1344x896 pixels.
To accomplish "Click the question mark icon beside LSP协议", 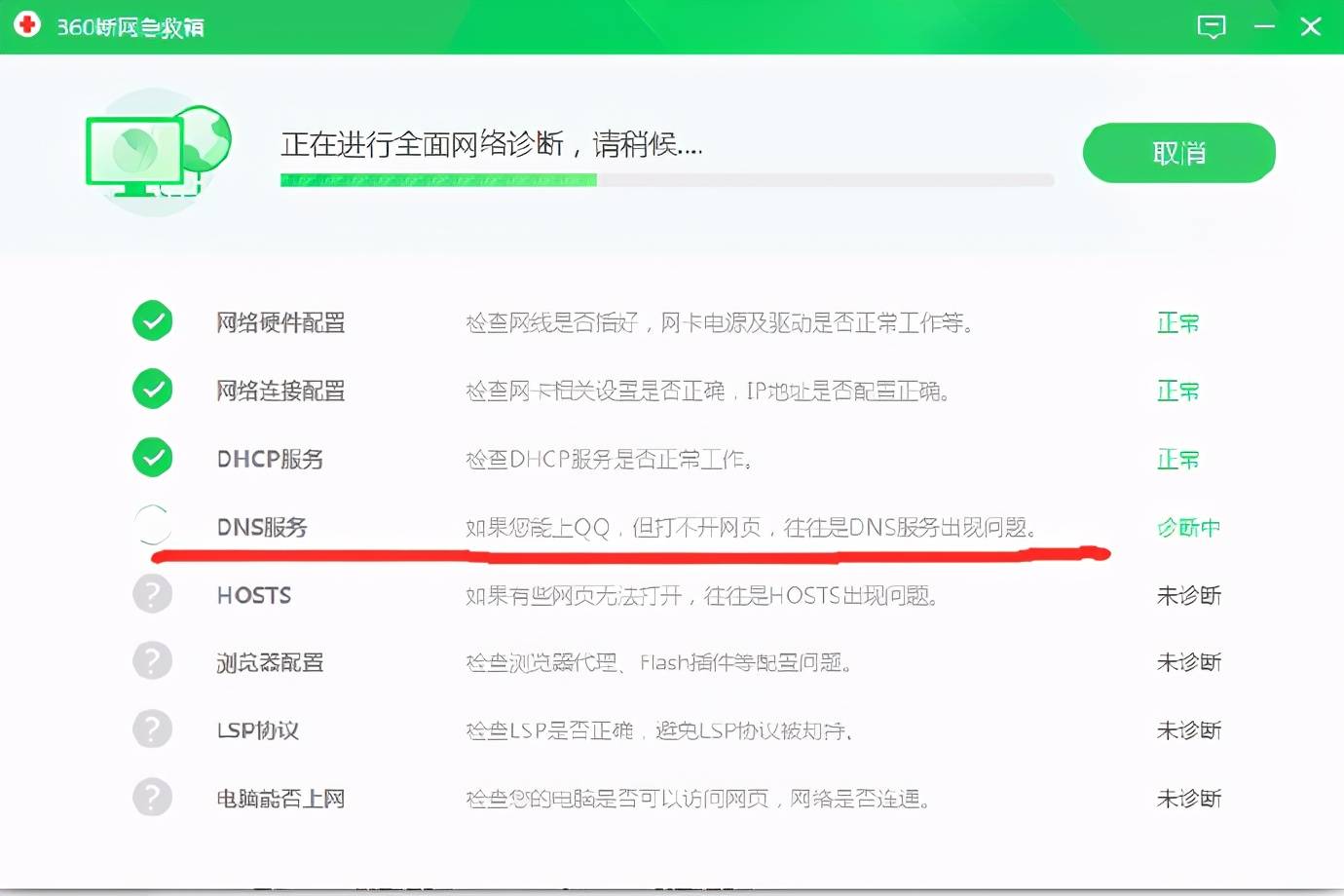I will 152,728.
